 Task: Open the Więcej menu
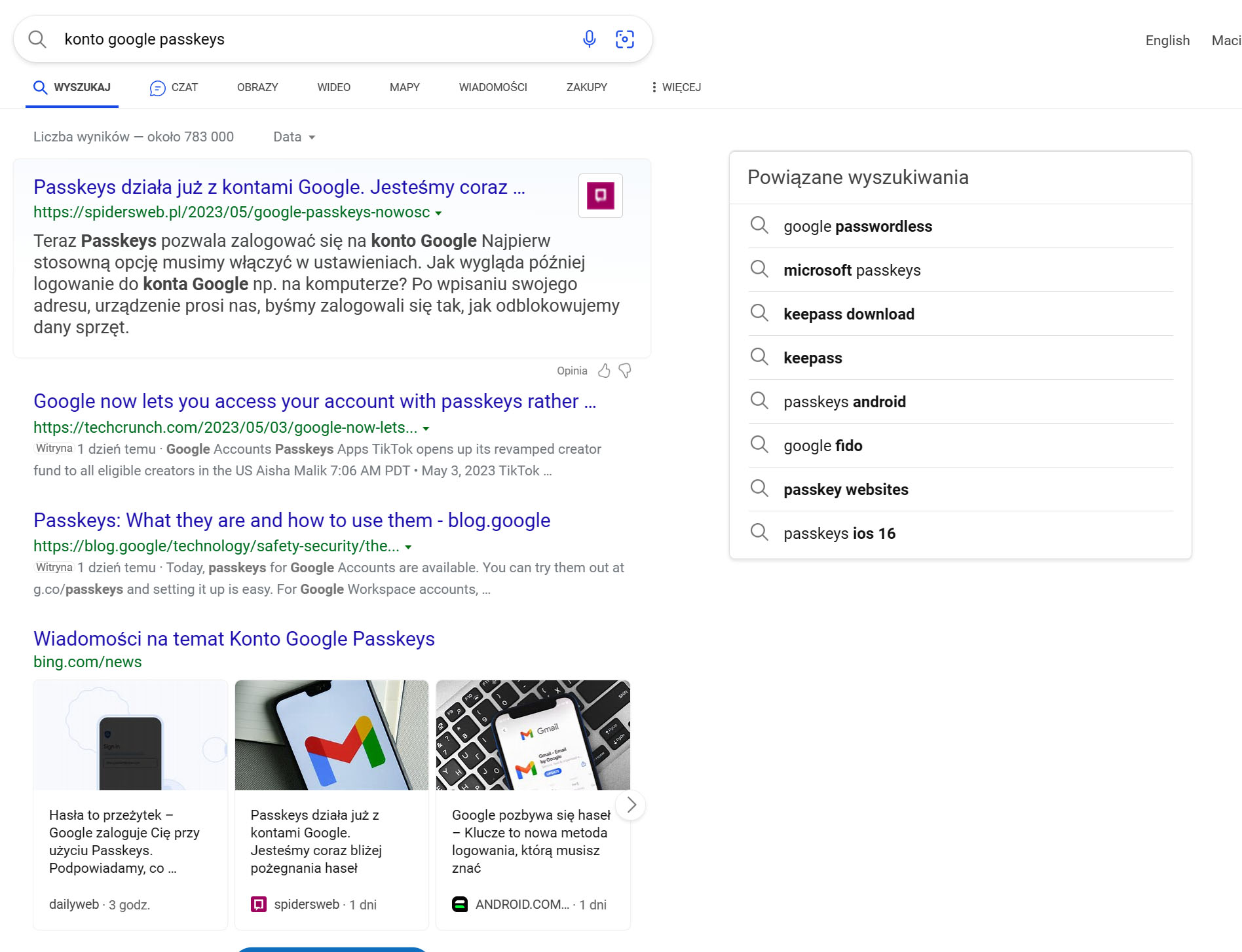coord(676,88)
